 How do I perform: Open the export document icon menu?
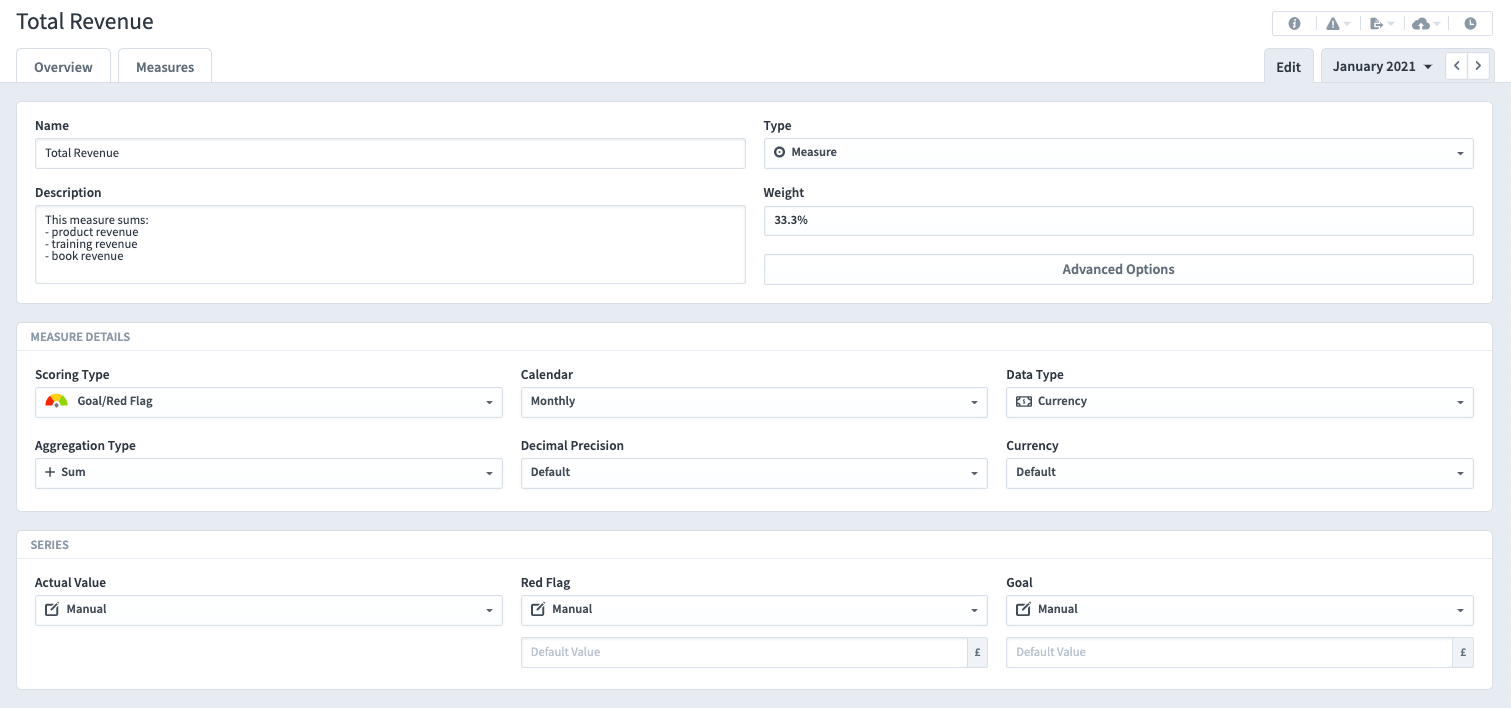pos(1381,24)
